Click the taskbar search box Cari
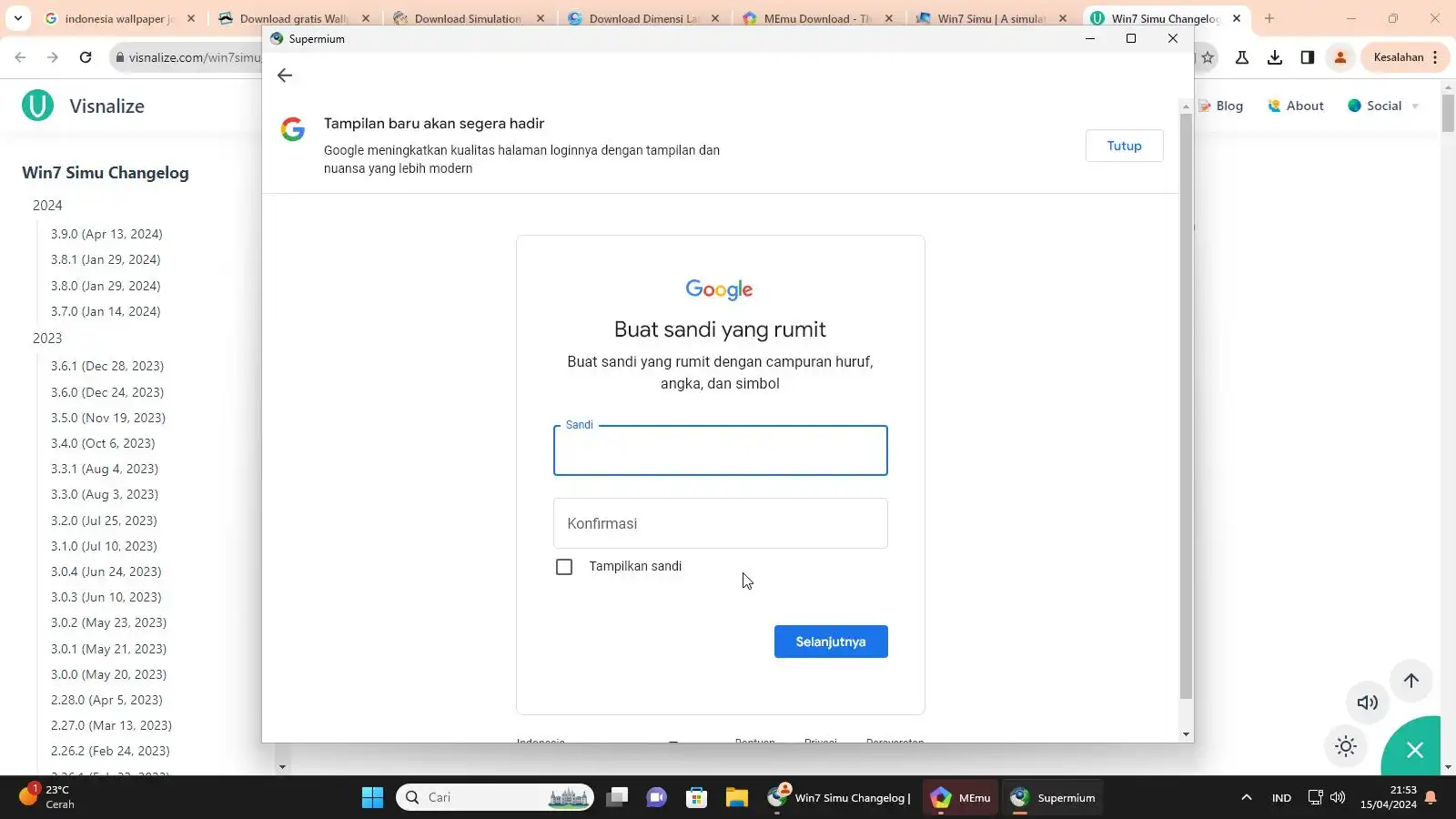 (x=495, y=798)
